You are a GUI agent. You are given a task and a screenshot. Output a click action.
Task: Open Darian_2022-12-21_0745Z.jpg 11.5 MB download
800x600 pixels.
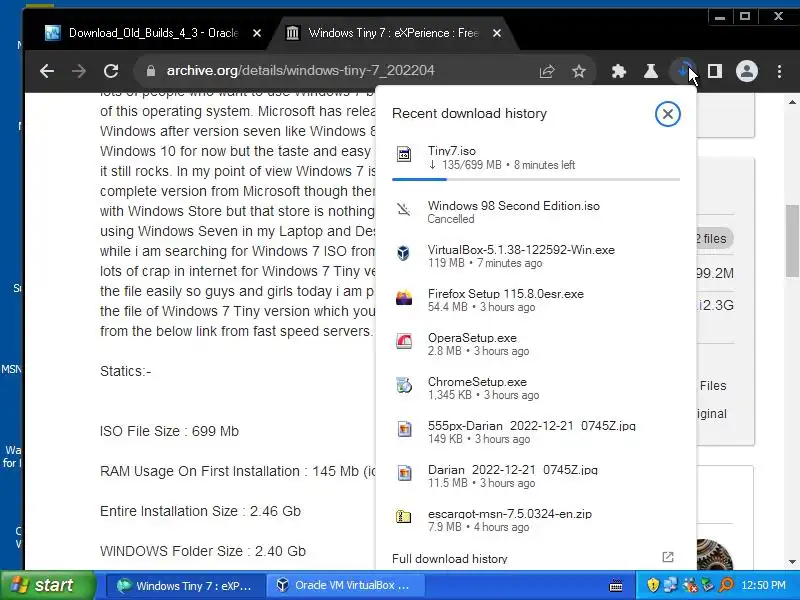point(536,476)
